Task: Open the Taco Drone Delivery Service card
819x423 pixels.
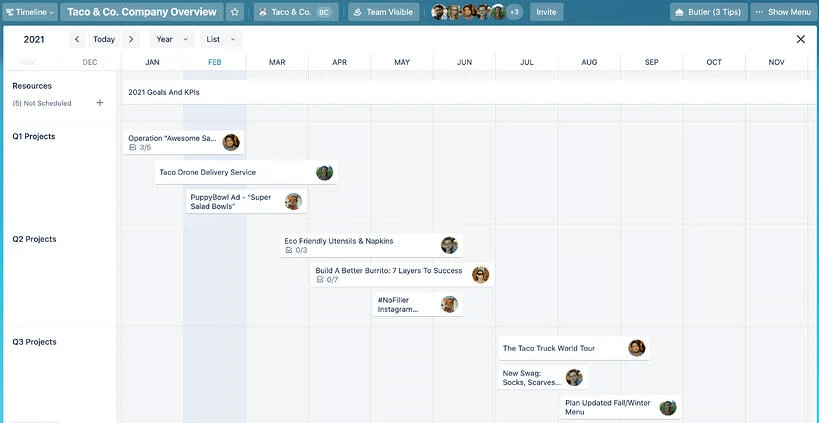Action: coord(246,172)
